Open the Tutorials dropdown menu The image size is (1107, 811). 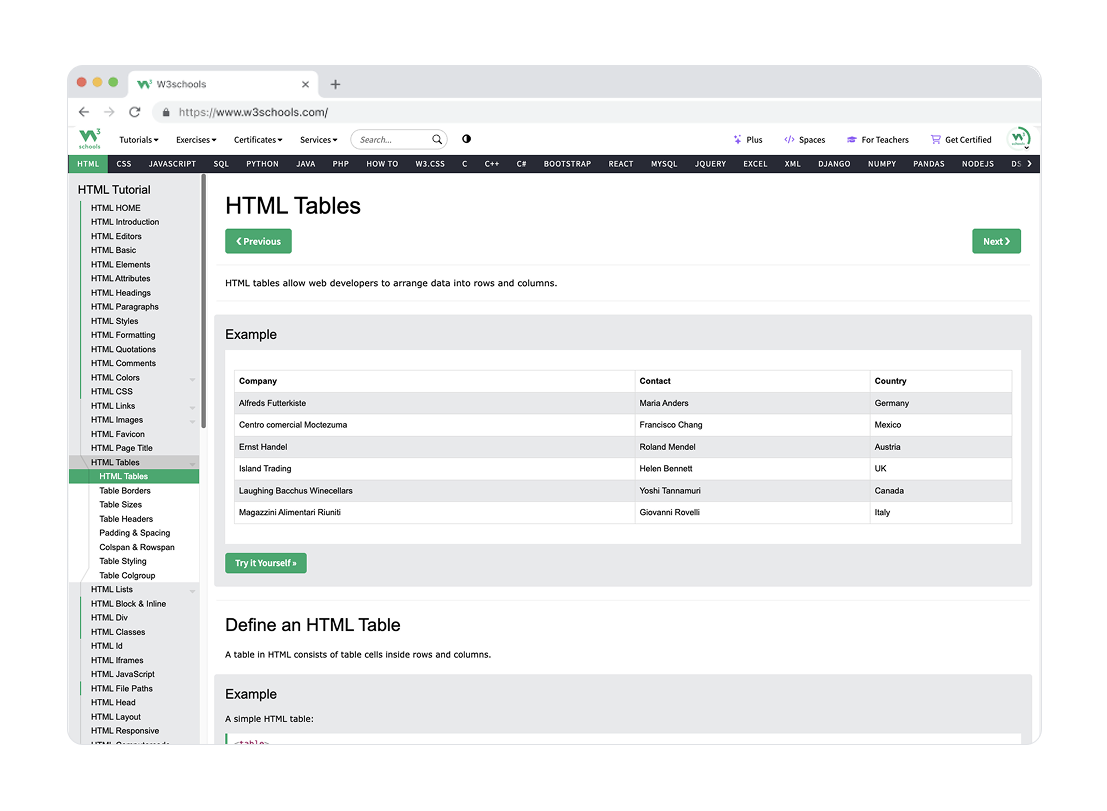(139, 140)
